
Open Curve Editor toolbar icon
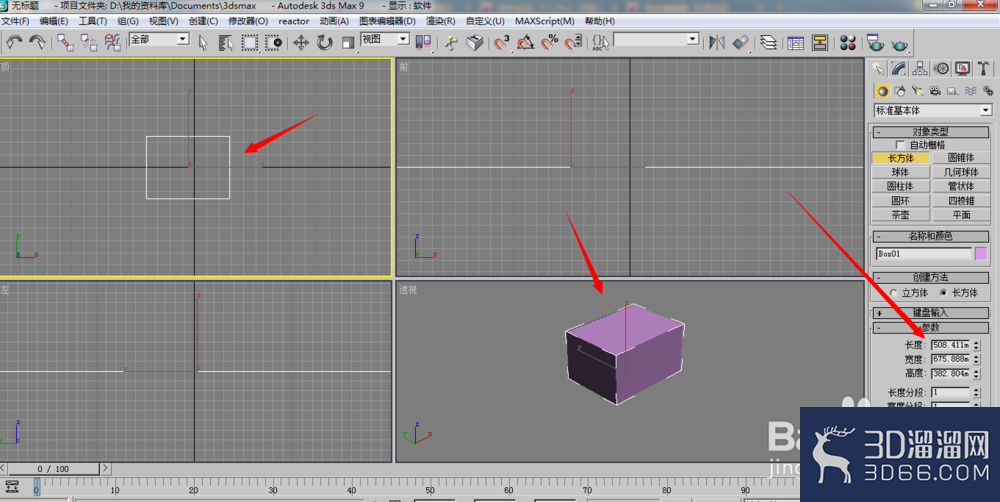tap(795, 43)
